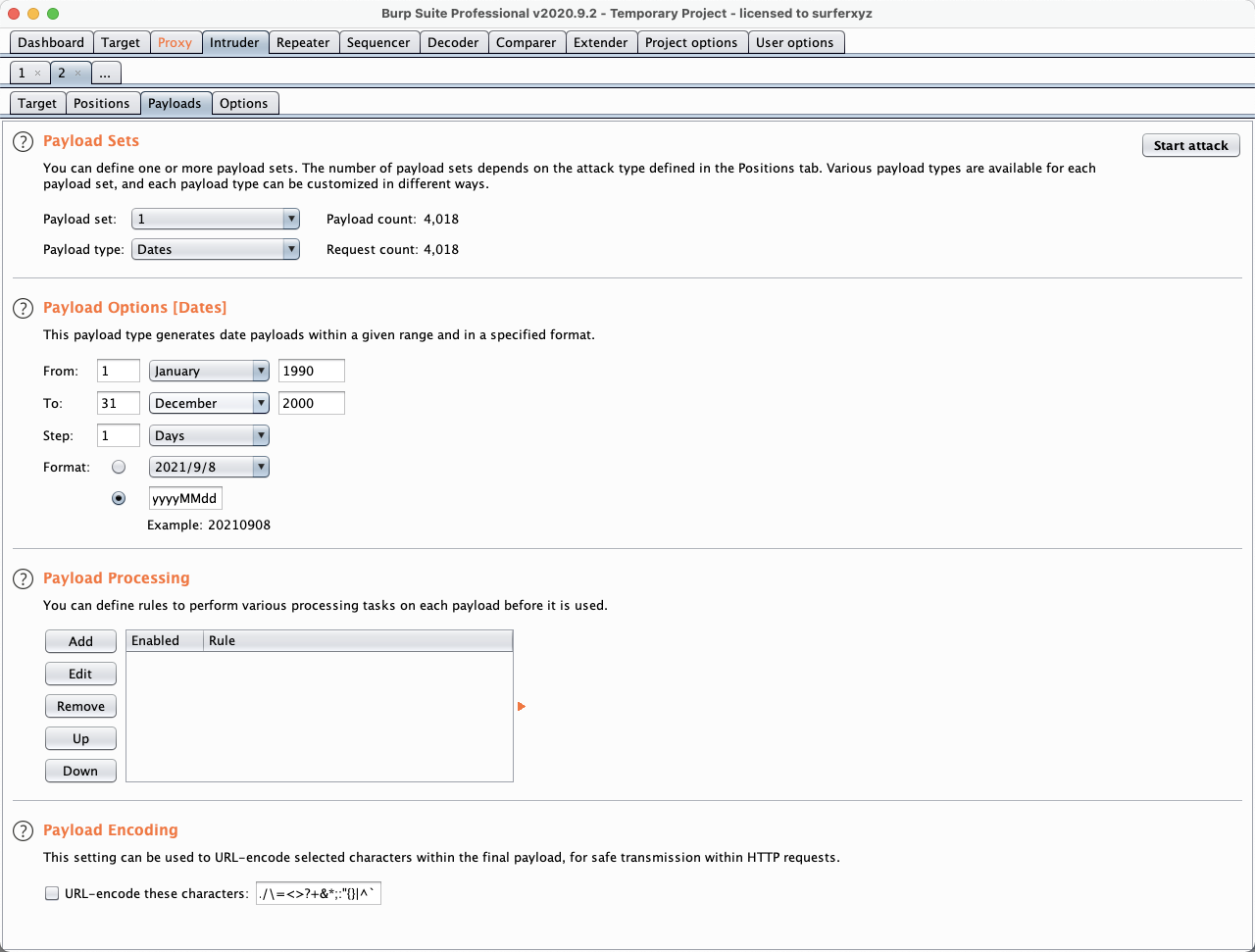
Task: Click the Rule column header
Action: coord(359,640)
